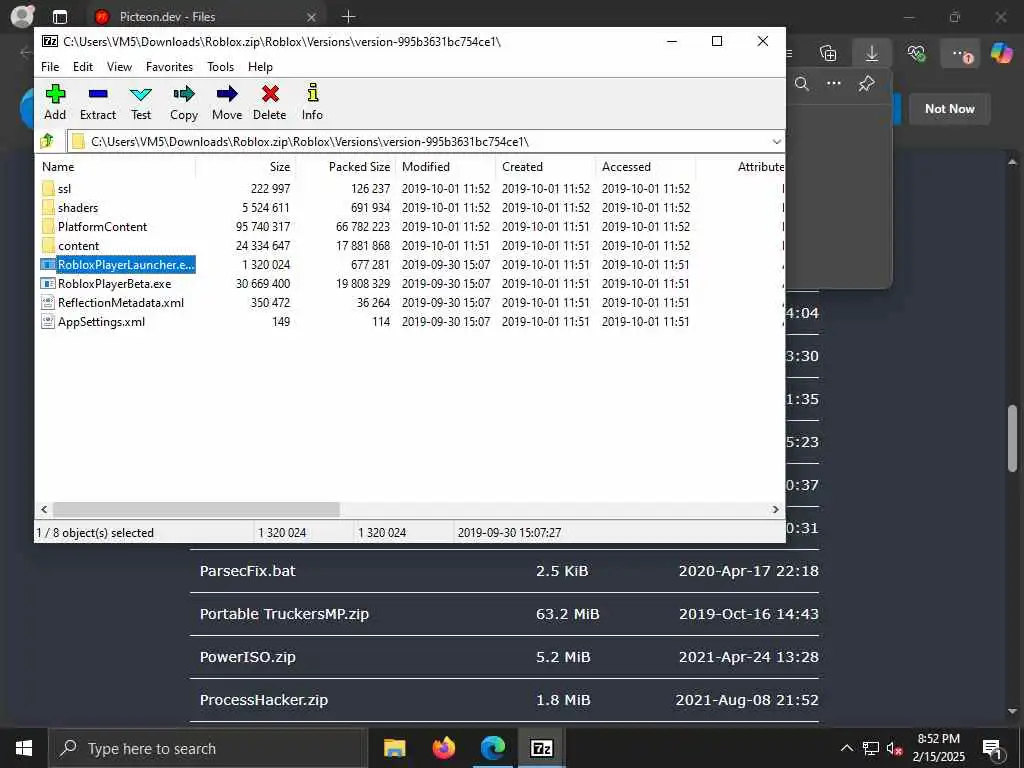Select the PlatformContent folder
The width and height of the screenshot is (1024, 768).
point(103,227)
